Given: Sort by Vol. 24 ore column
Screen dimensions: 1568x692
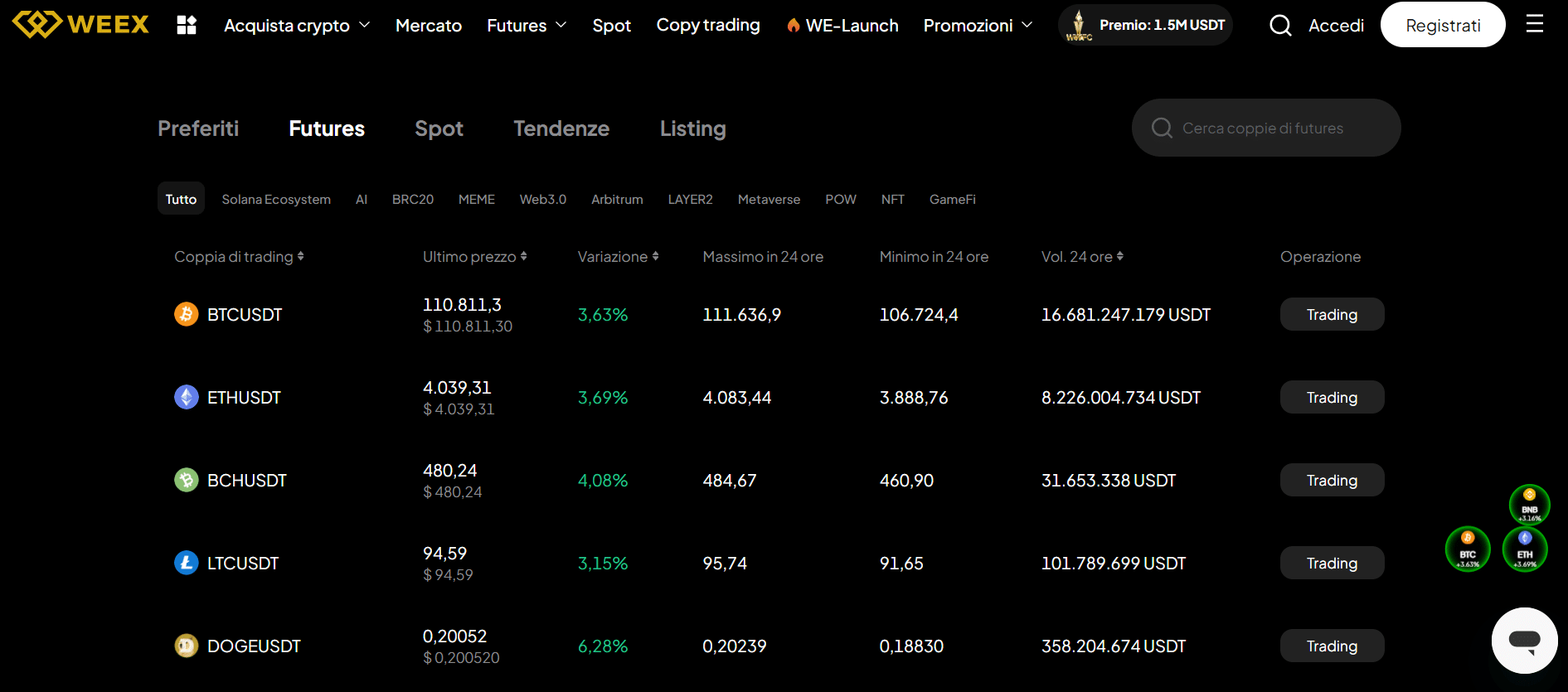Looking at the screenshot, I should (x=1083, y=257).
